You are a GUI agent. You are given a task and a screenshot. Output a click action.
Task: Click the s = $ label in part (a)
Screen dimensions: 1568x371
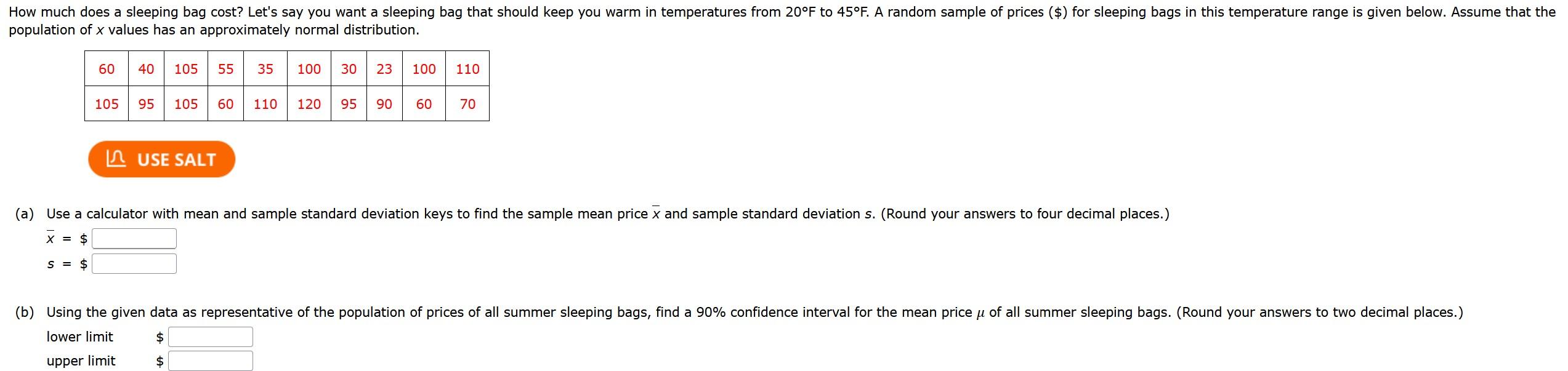click(65, 264)
